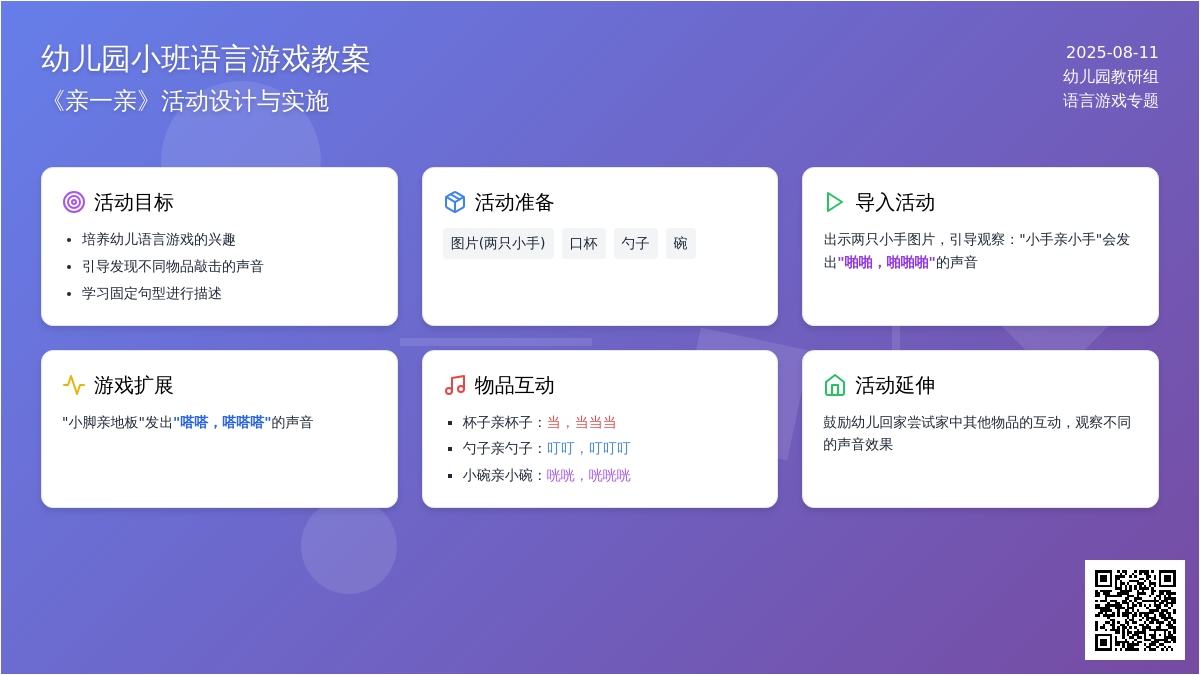Click the red text 当，当当当
Image resolution: width=1200 pixels, height=675 pixels.
pos(581,422)
